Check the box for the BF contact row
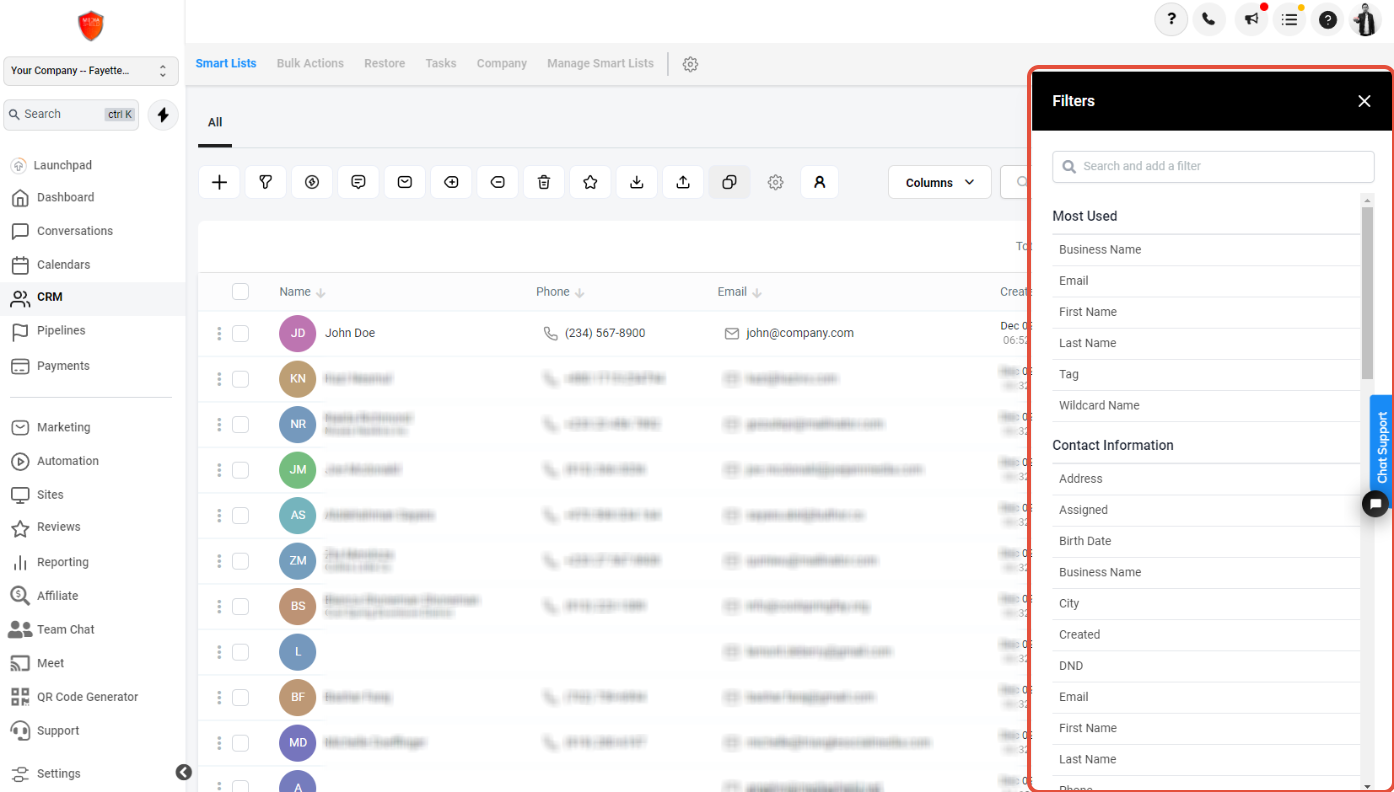This screenshot has height=792, width=1394. (240, 697)
